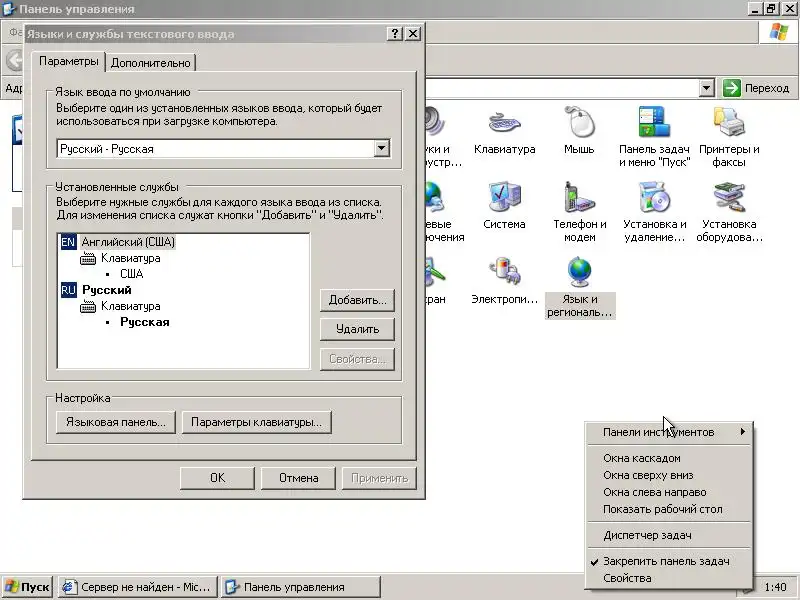The height and width of the screenshot is (600, 800).
Task: Open Установка и удаление программ icon
Action: coord(655,211)
